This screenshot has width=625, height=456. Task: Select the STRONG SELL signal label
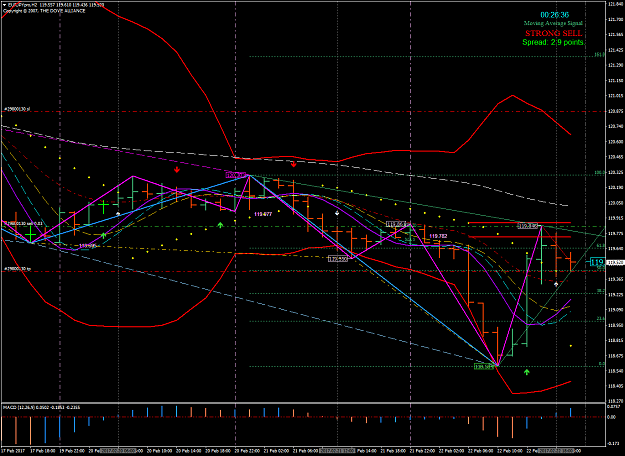coord(554,33)
